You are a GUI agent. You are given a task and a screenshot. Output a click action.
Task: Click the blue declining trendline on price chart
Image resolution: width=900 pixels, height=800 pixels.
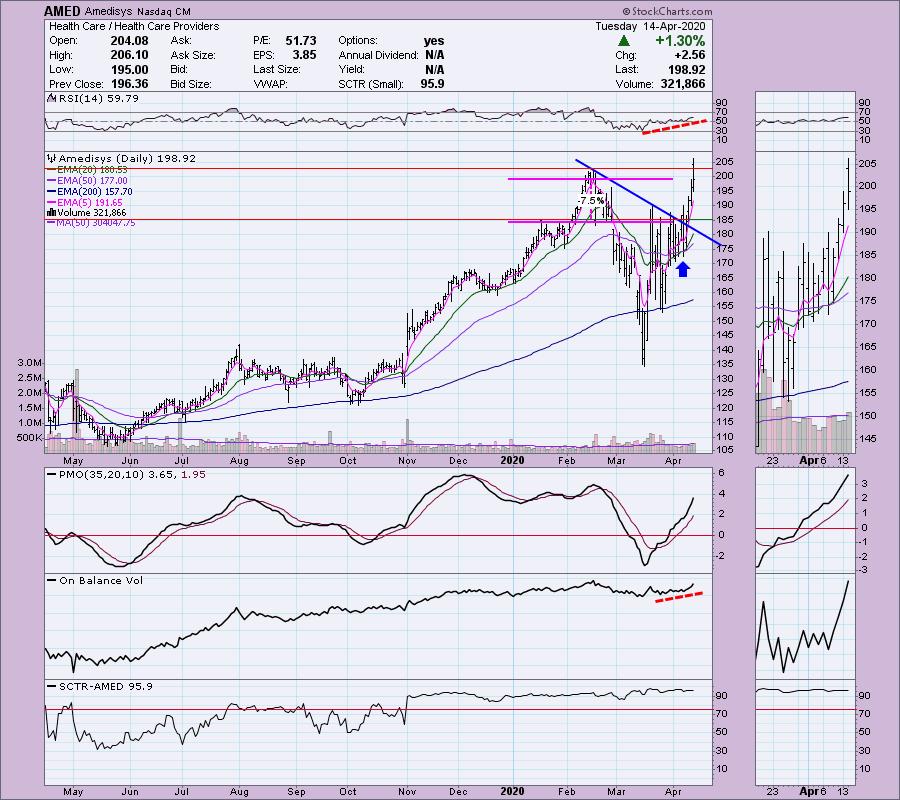tap(647, 202)
